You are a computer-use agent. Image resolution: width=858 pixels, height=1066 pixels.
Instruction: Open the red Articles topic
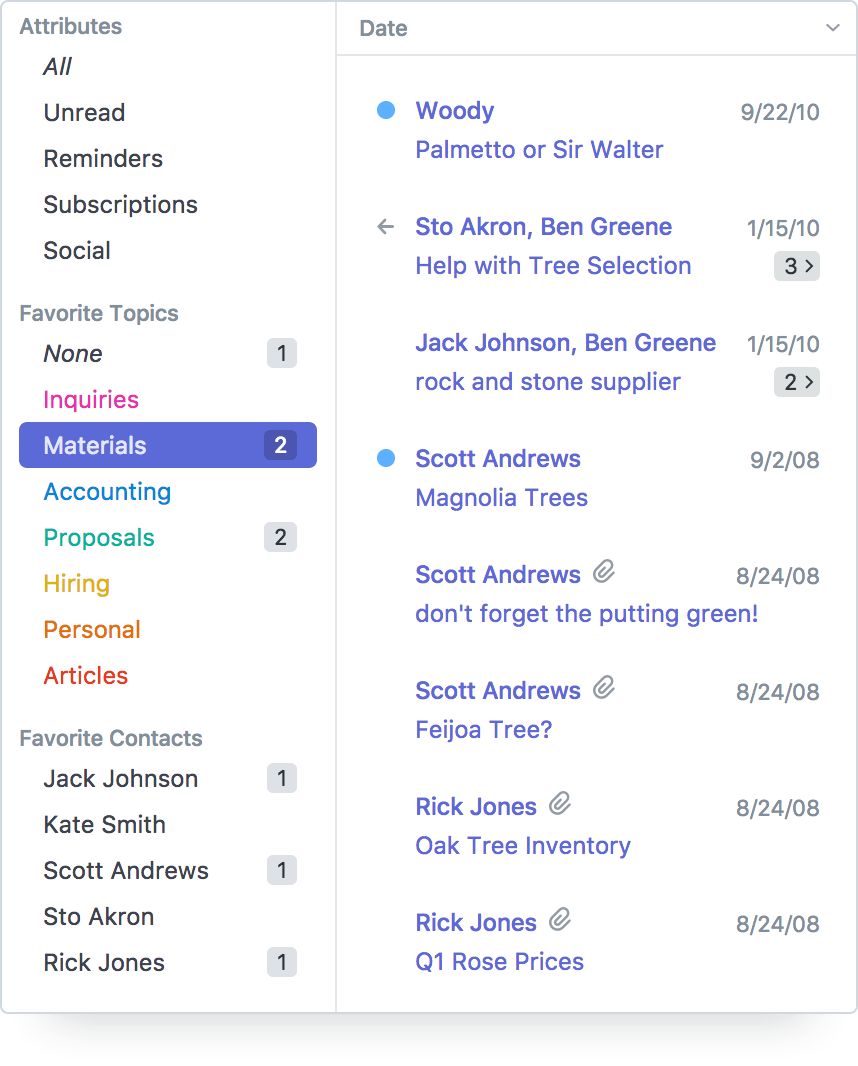click(86, 676)
